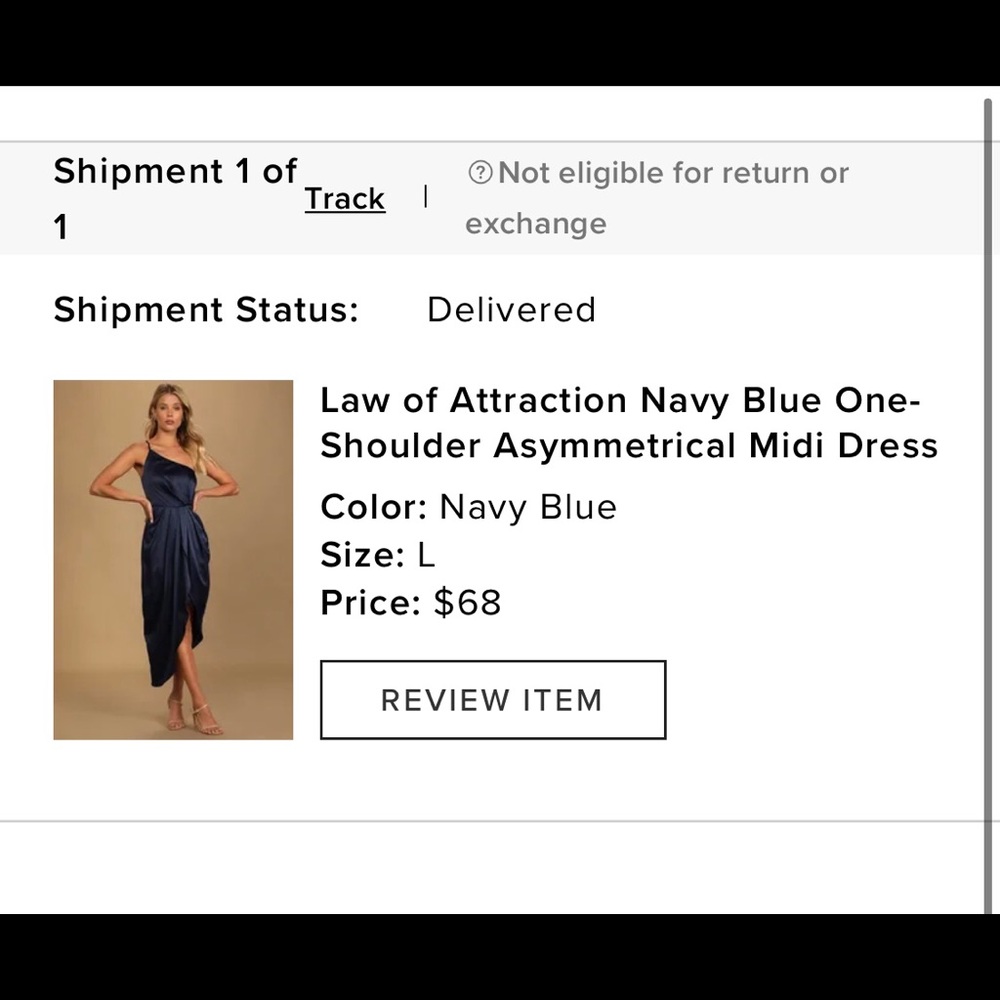Open the Track shipment link
The height and width of the screenshot is (1000, 1000).
click(x=344, y=198)
